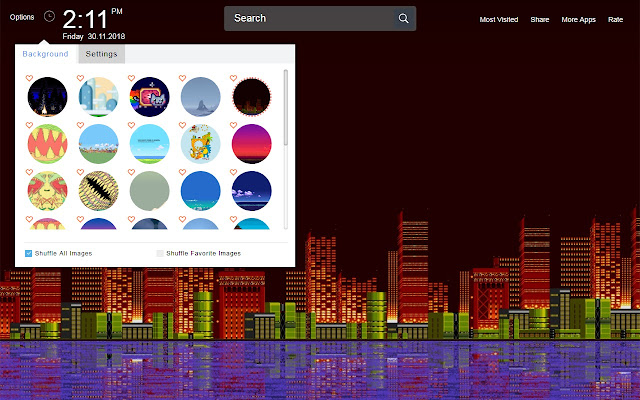Favorite the yellow dotted black slash thumbnail via heart

point(80,172)
